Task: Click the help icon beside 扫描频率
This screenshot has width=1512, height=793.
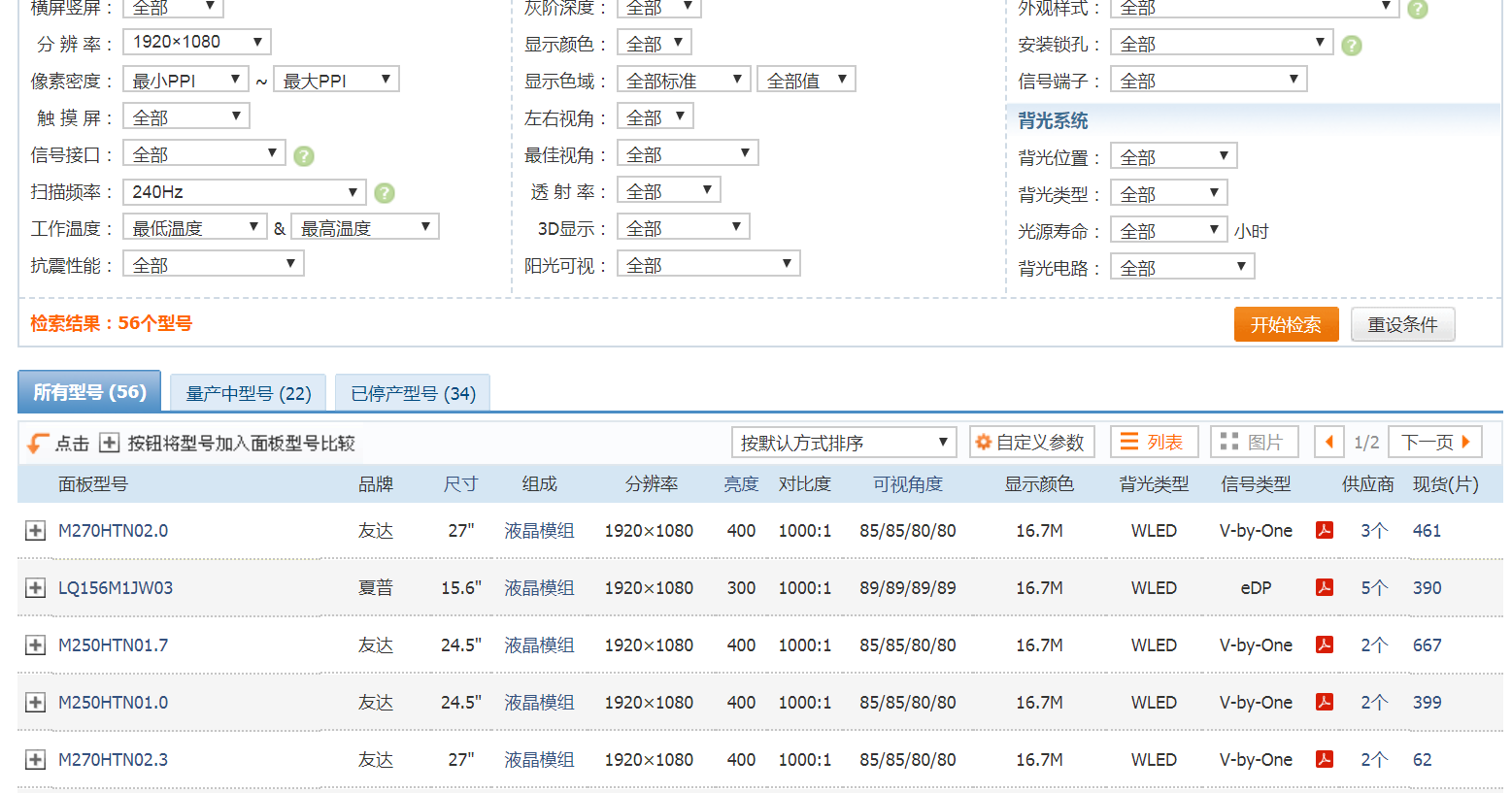Action: point(385,193)
